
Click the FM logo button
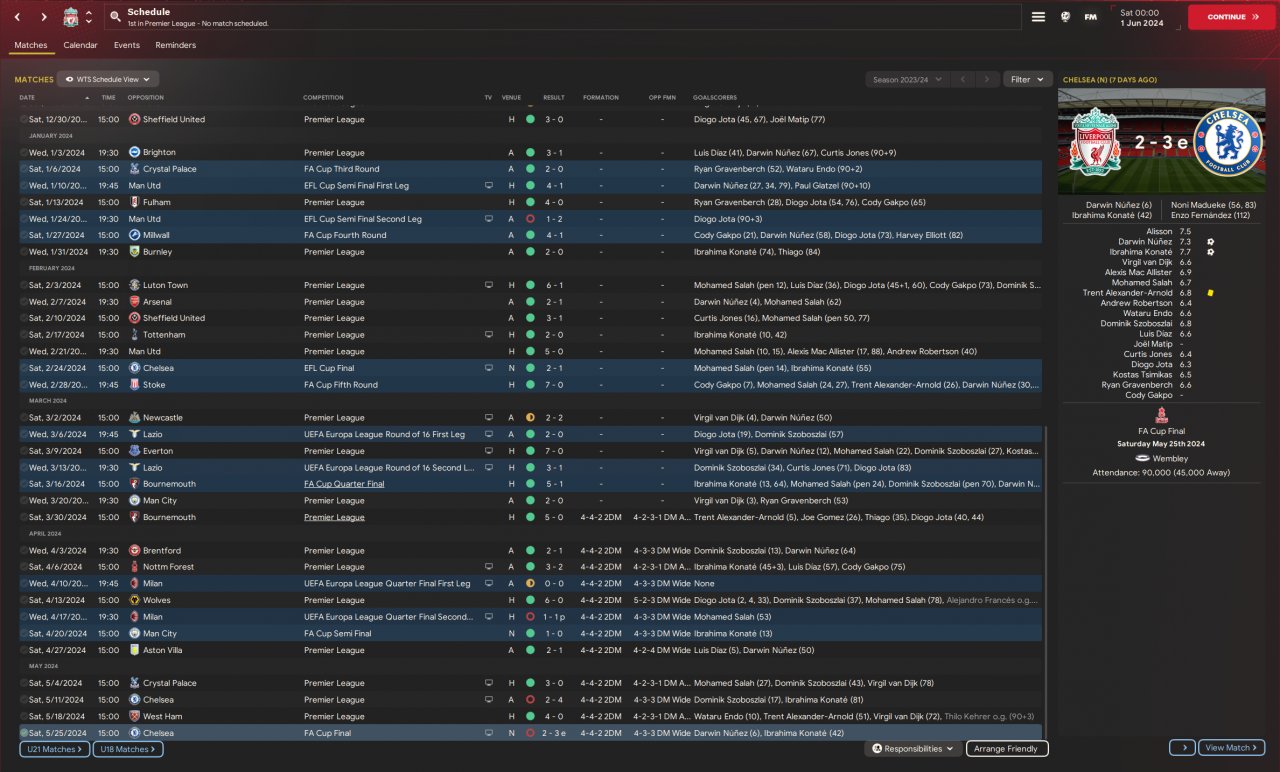pos(1090,17)
